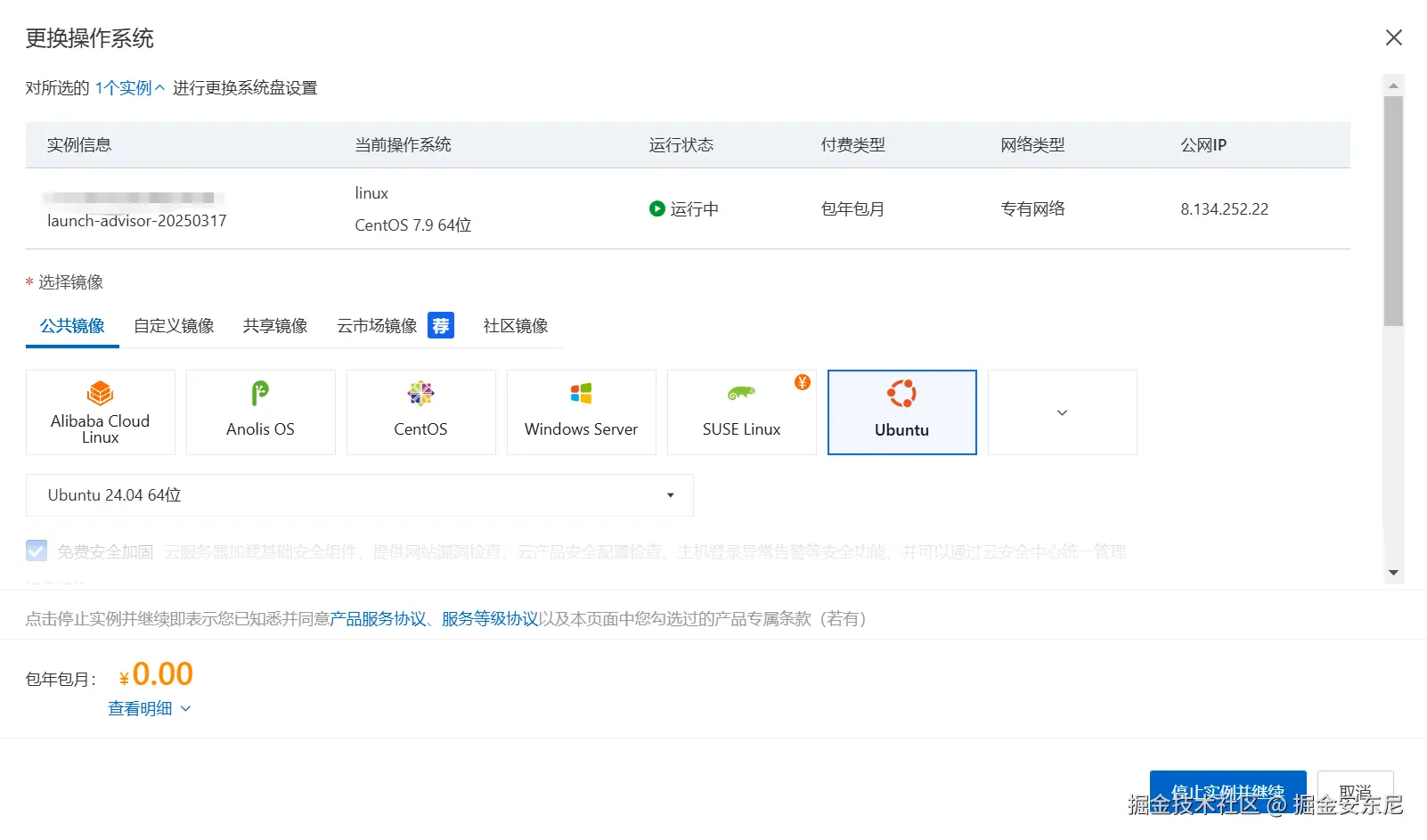Click the instance name launch-advisor-20250317

[137, 221]
